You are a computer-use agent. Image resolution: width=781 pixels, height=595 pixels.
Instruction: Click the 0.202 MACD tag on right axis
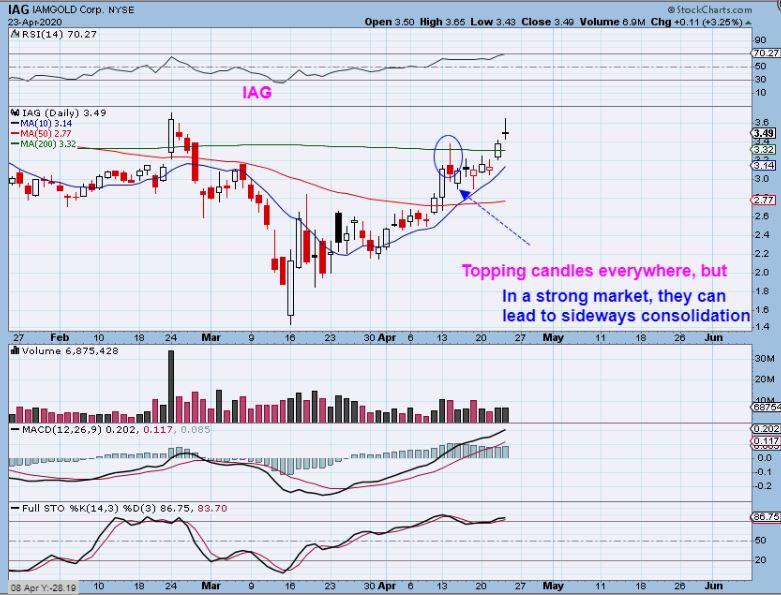tap(766, 429)
